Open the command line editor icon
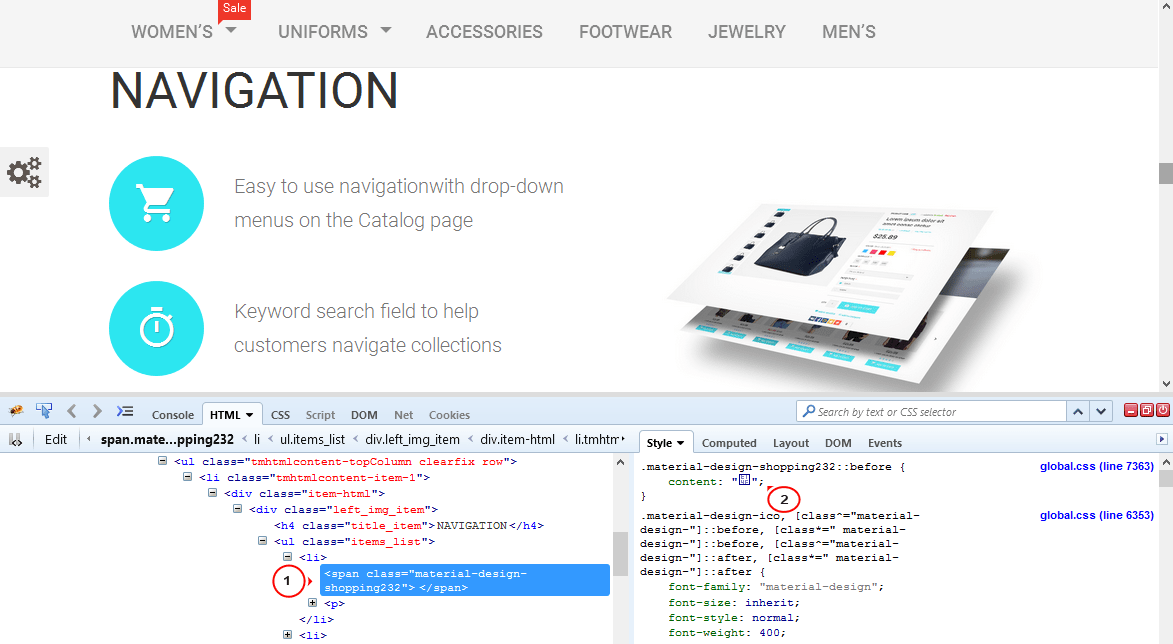1173x644 pixels. (124, 410)
